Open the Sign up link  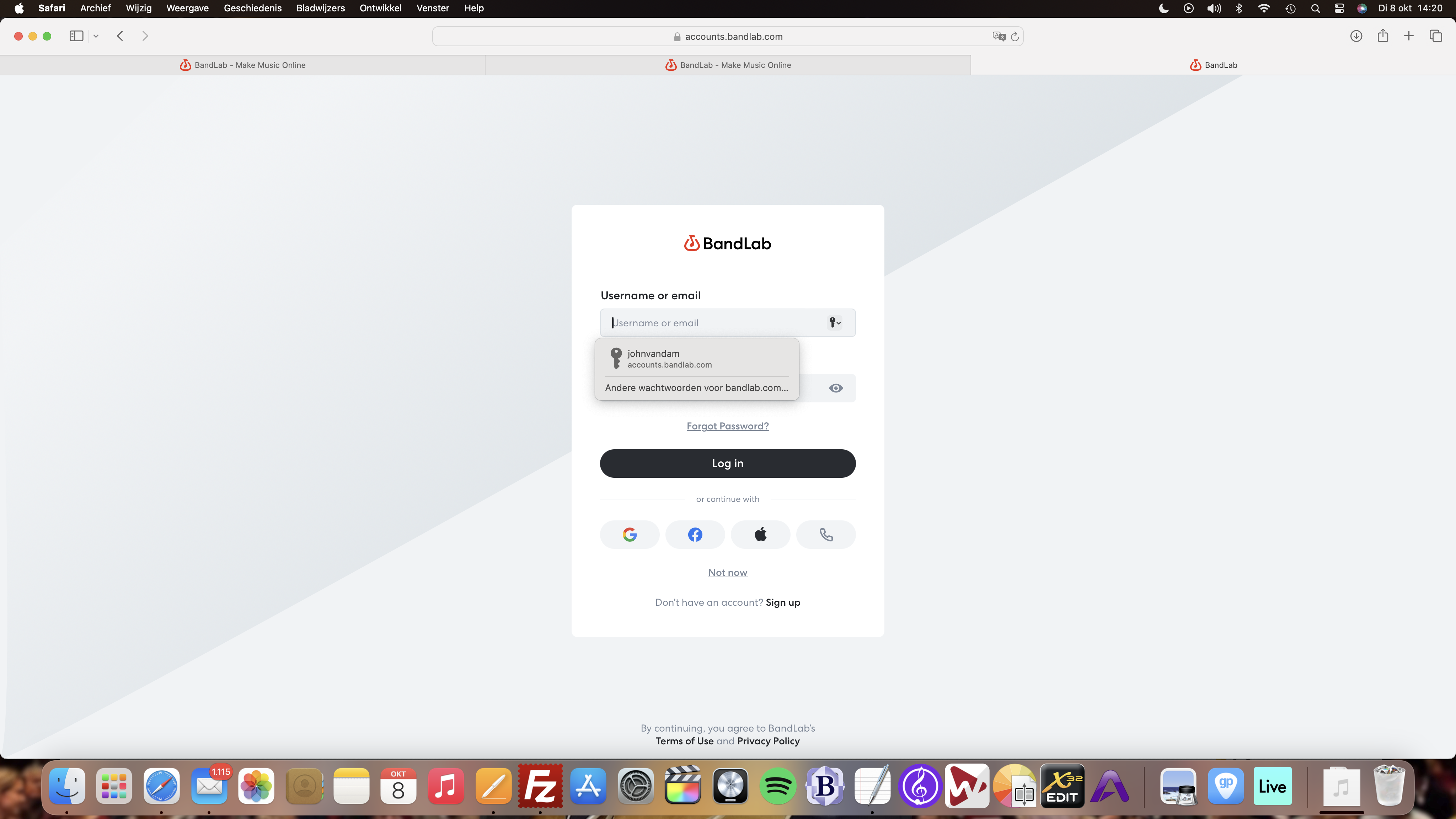(x=783, y=603)
